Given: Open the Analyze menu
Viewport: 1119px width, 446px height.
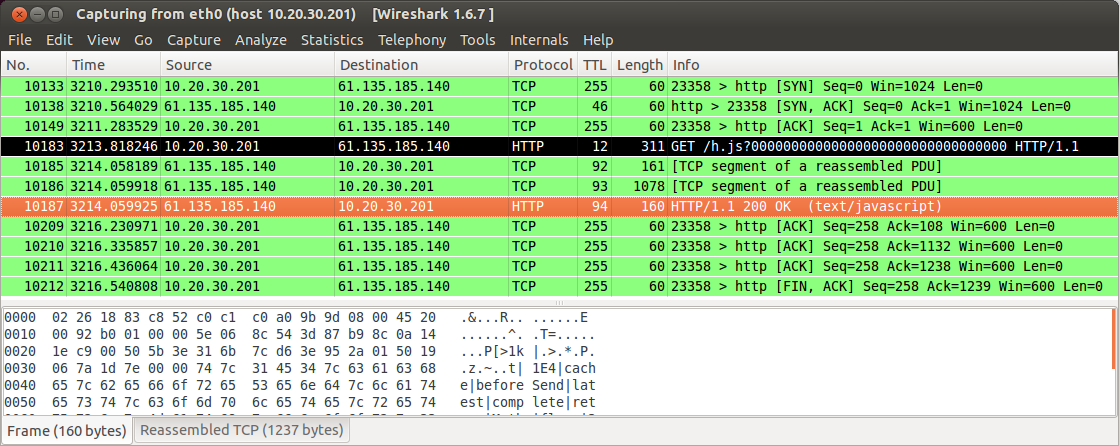Looking at the screenshot, I should (260, 40).
